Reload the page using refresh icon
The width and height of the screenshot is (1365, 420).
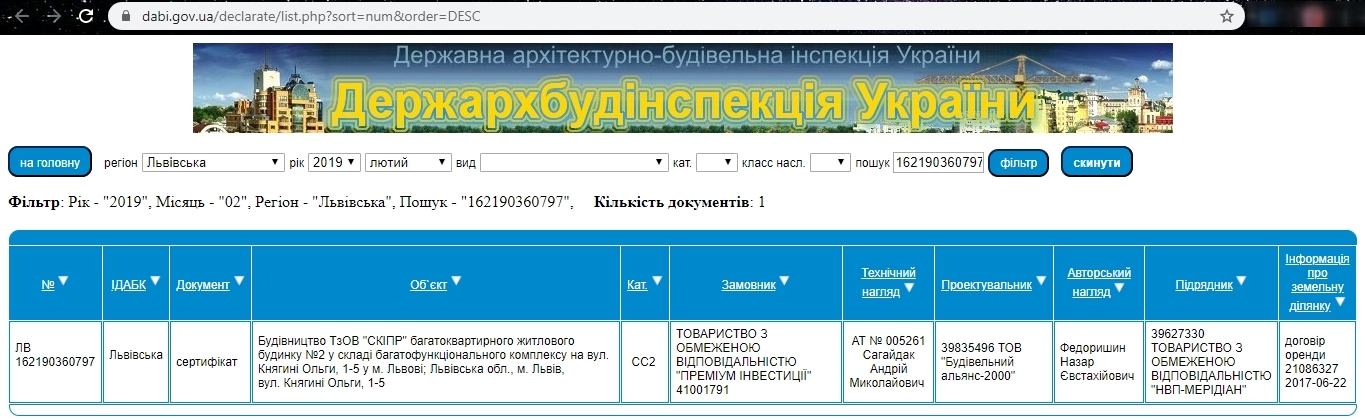click(86, 16)
